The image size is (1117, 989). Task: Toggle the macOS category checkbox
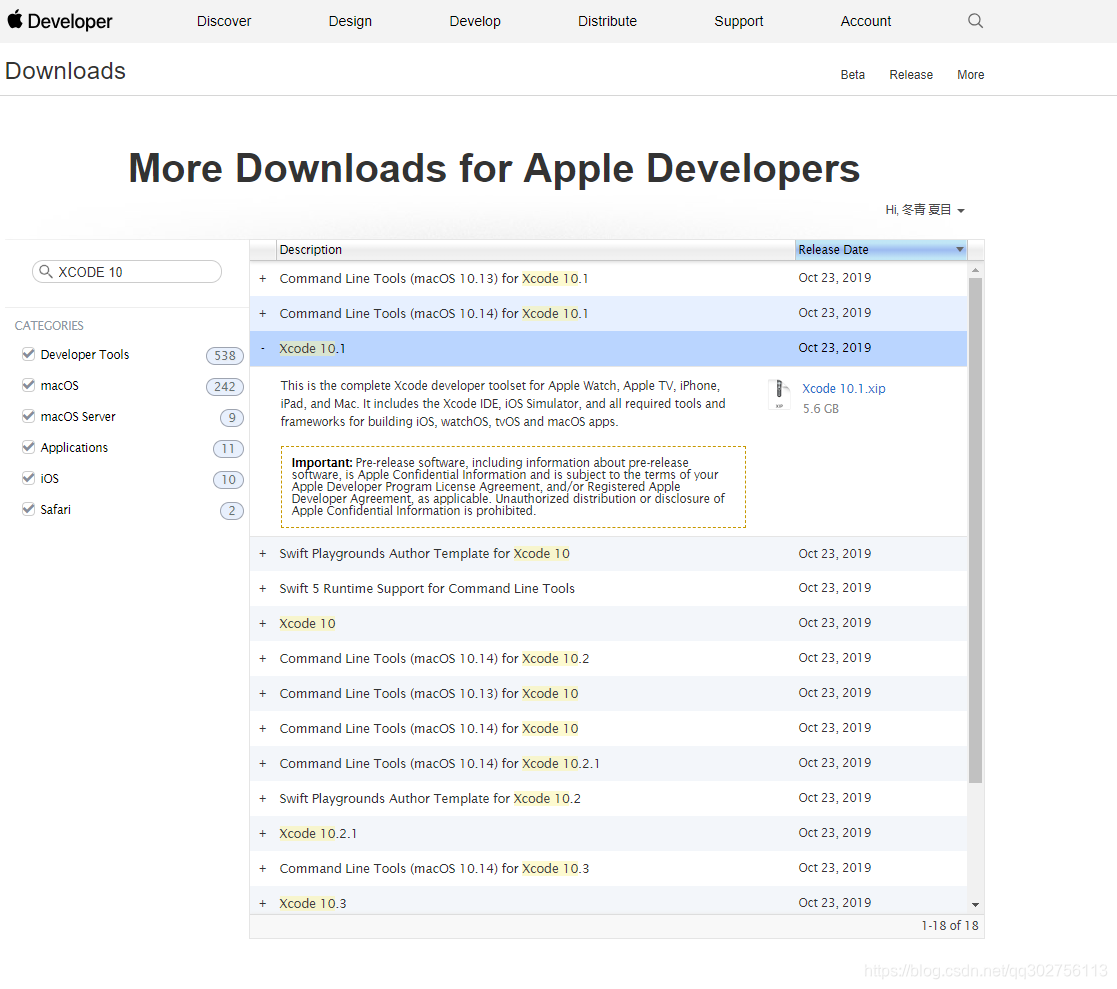tap(28, 385)
